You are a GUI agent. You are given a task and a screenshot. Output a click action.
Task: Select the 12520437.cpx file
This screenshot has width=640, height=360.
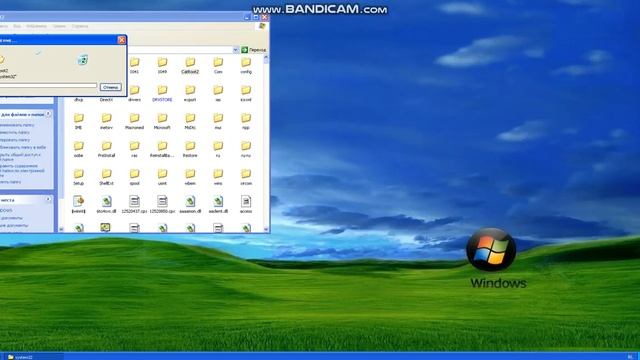[x=134, y=204]
